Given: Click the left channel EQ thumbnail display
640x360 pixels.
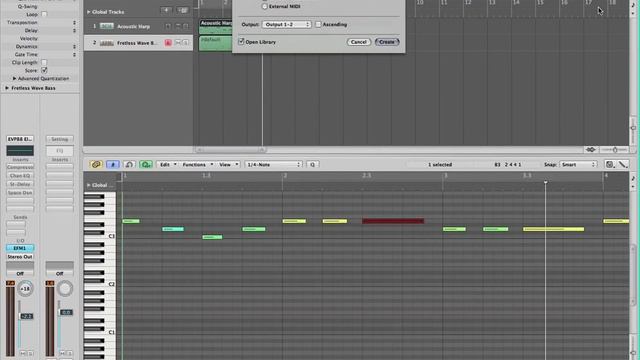Looking at the screenshot, I should click(x=20, y=151).
